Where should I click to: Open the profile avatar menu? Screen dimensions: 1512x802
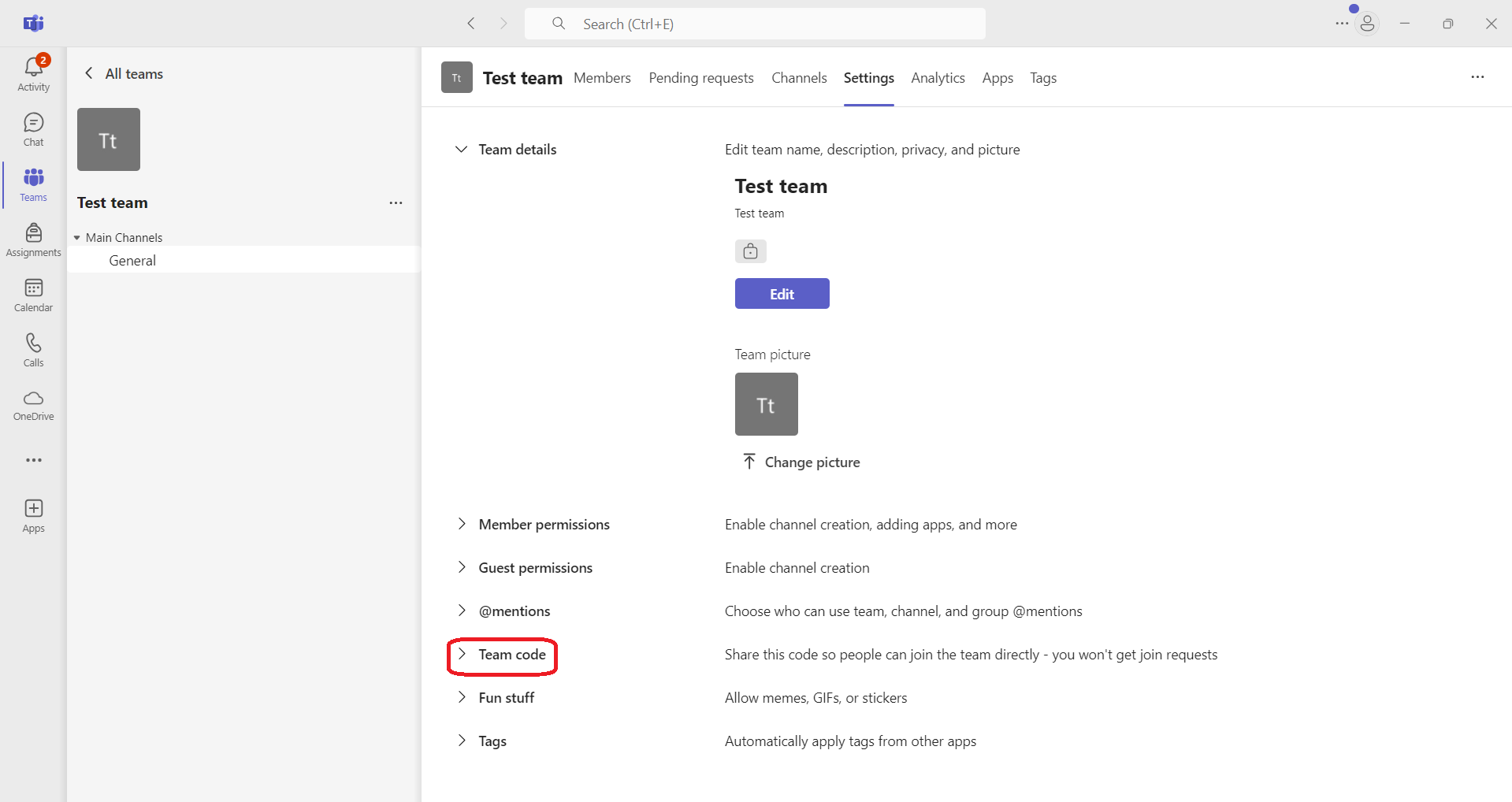click(1367, 24)
